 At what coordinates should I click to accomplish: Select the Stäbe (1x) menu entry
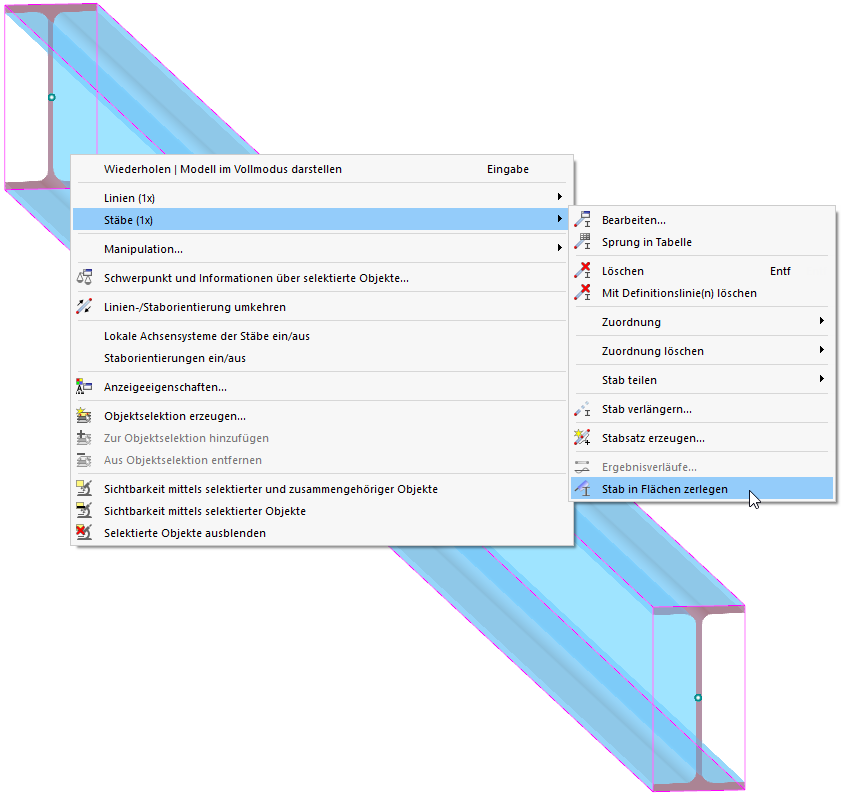[320, 219]
